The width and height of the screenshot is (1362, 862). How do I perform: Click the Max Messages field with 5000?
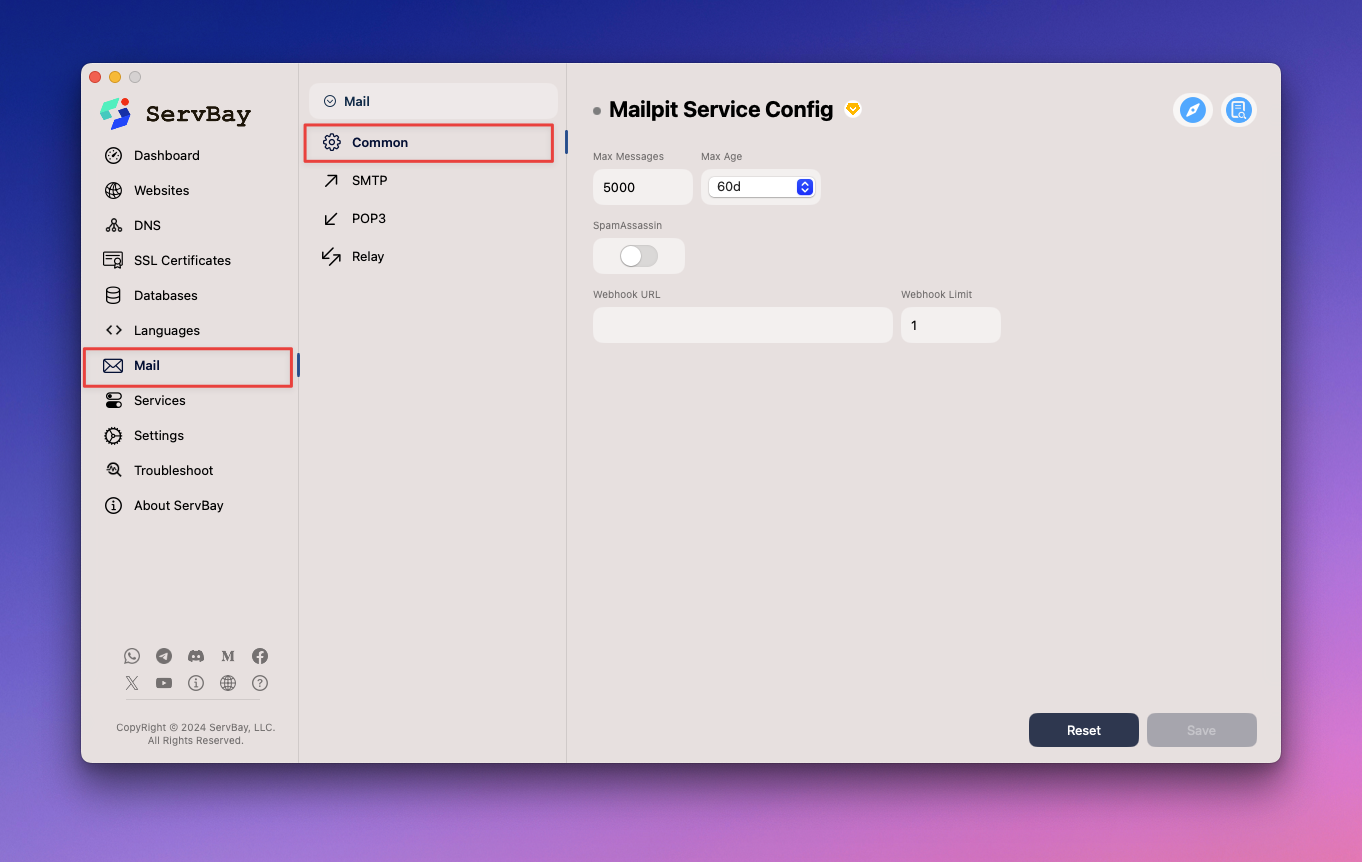coord(643,187)
